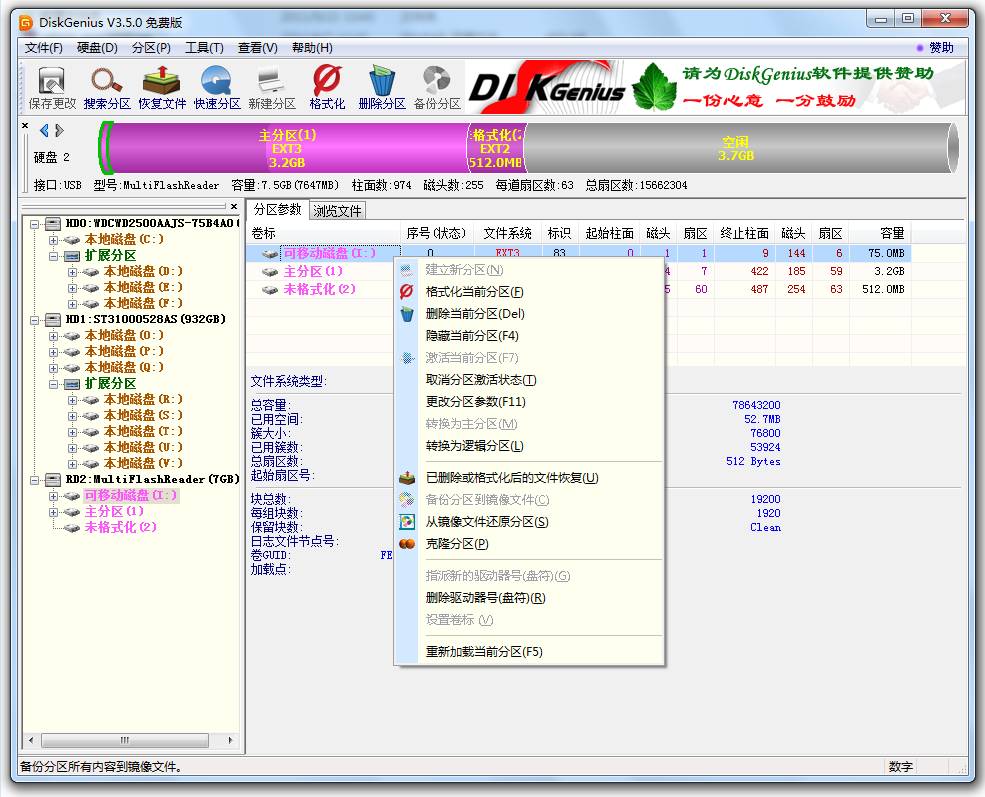Collapse the 扩展分区 node under HD1

click(x=53, y=384)
